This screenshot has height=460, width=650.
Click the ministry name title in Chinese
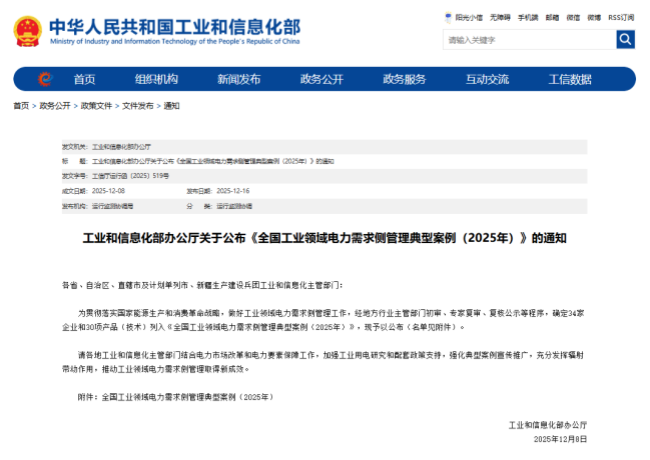175,27
